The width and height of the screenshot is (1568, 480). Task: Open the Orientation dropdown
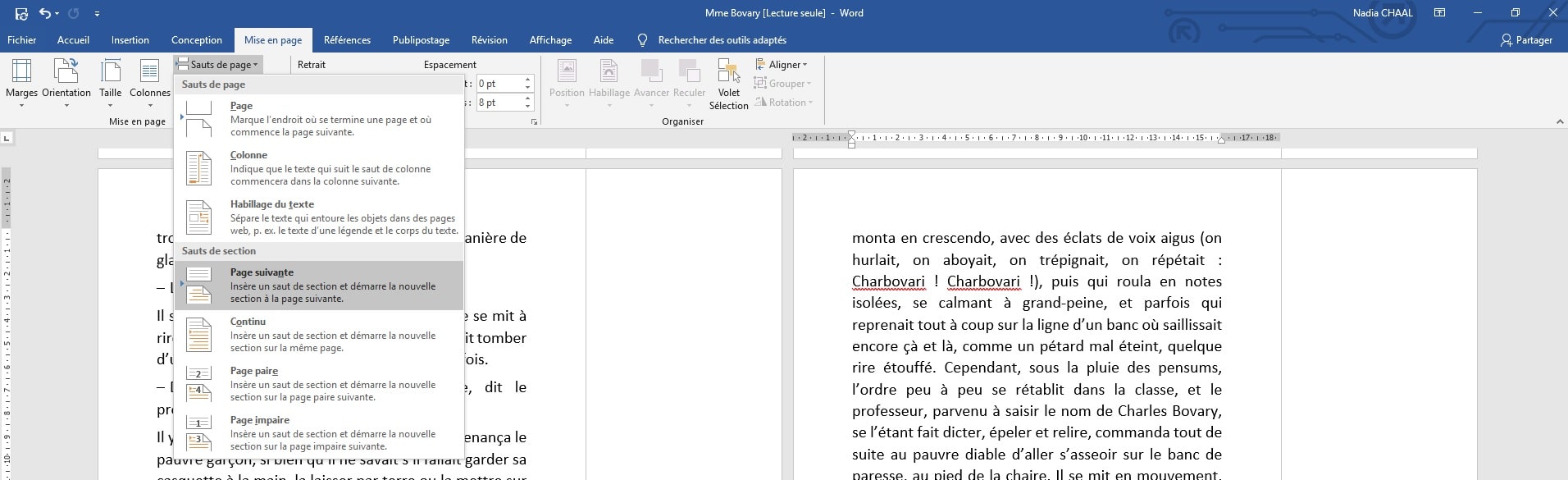(x=66, y=82)
